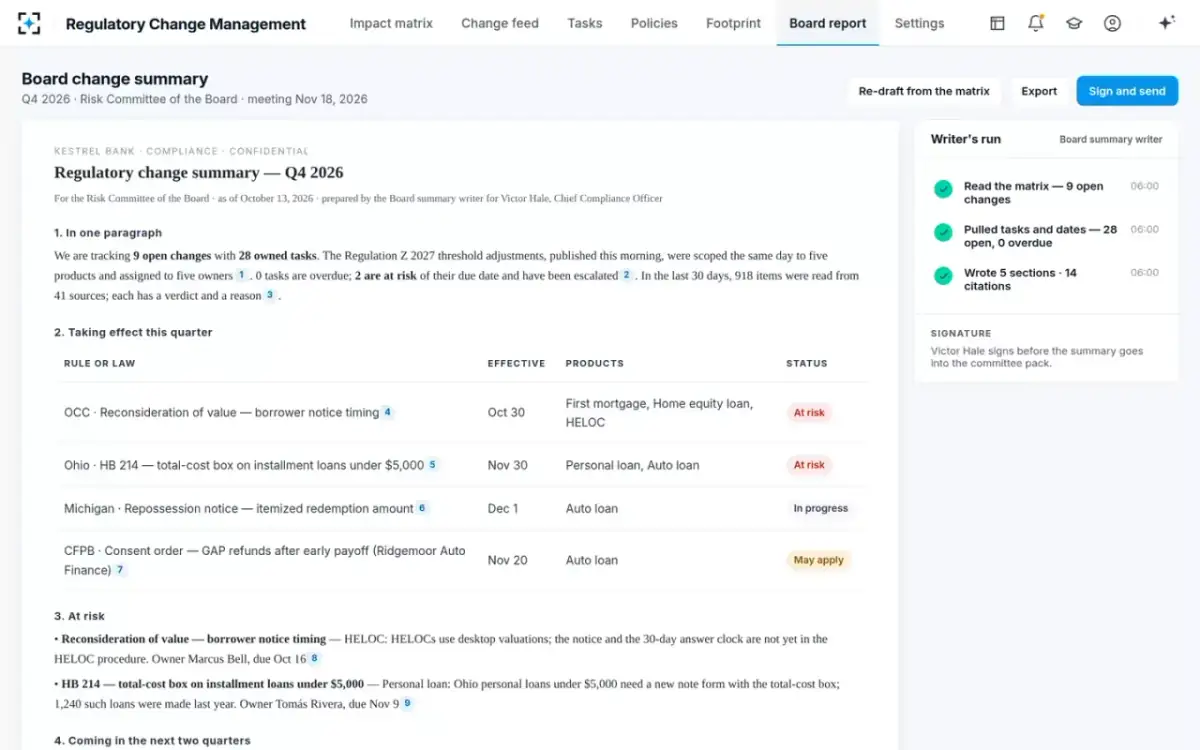Open the Policies tab

(x=654, y=23)
